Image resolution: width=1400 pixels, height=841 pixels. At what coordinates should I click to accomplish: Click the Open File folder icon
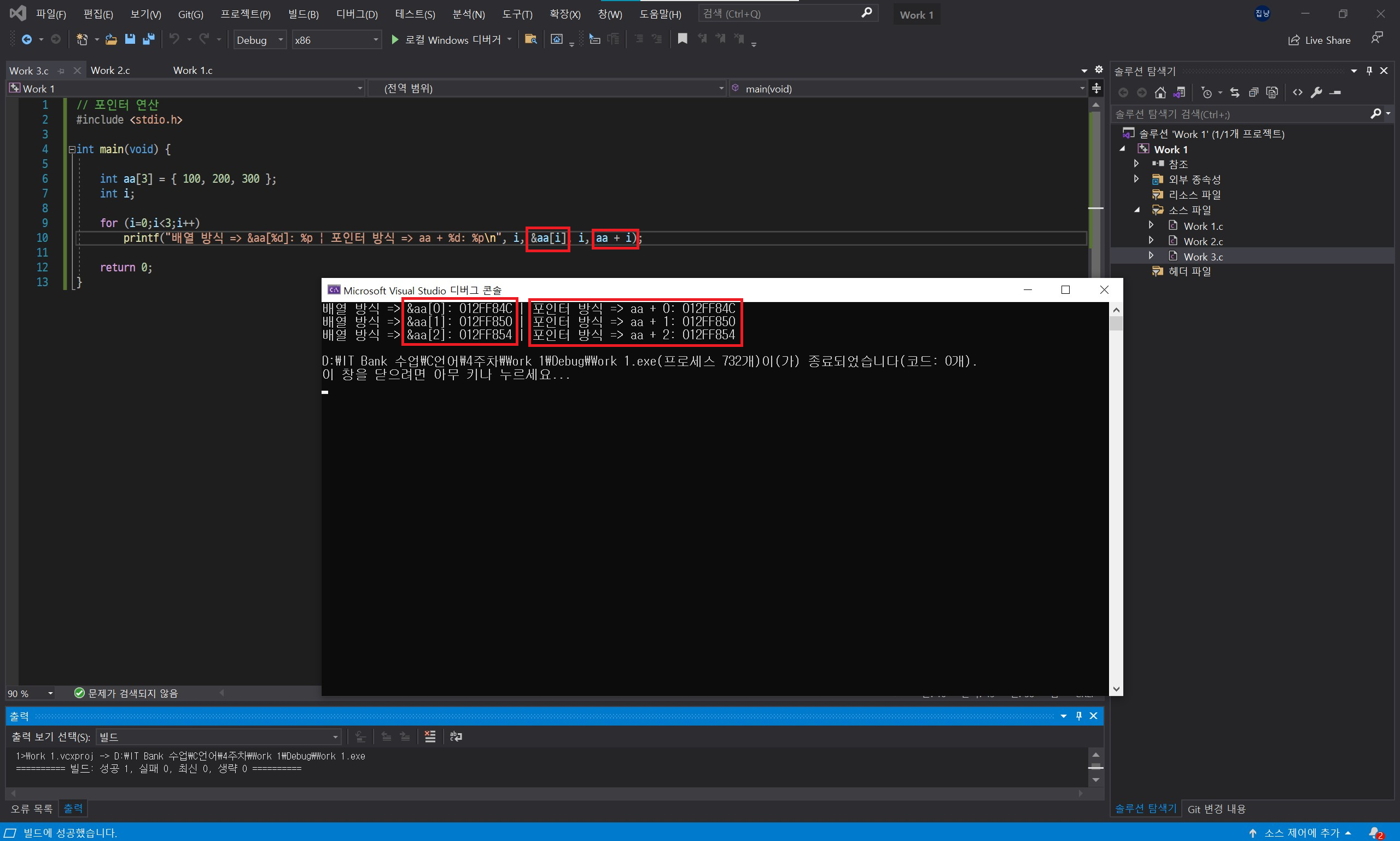click(111, 39)
